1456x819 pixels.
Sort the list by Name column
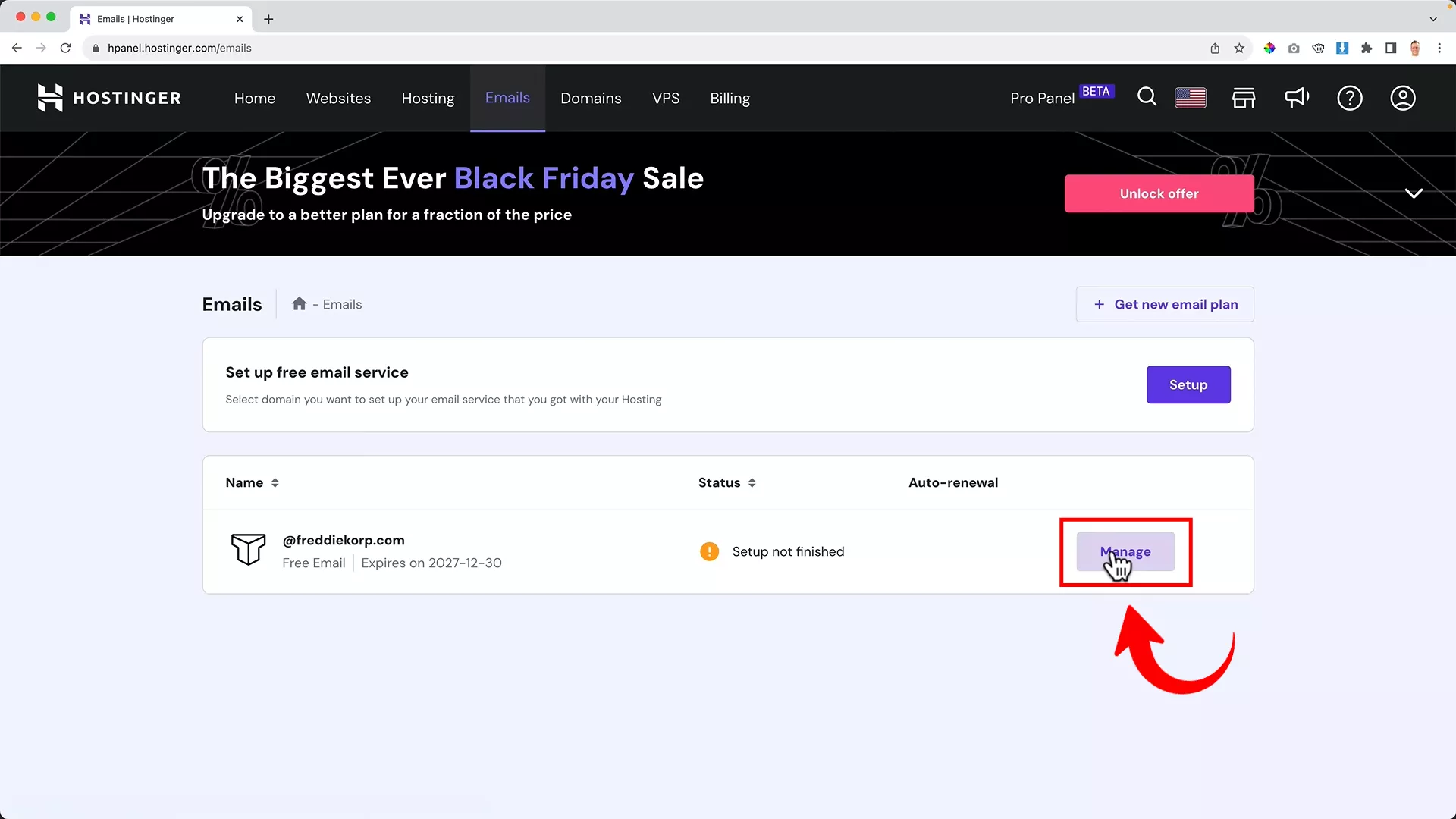tap(252, 482)
